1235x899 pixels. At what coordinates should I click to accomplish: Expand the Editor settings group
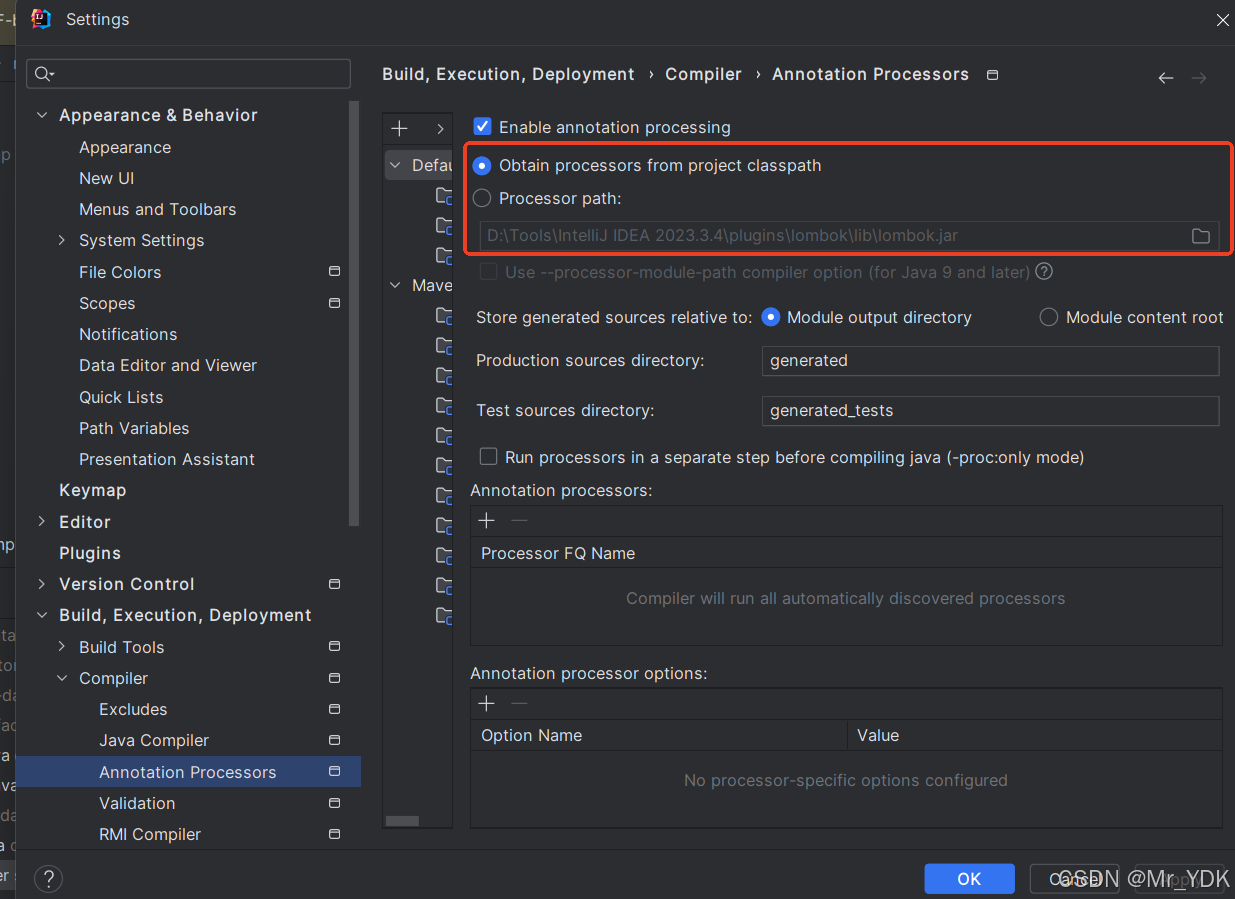(42, 522)
